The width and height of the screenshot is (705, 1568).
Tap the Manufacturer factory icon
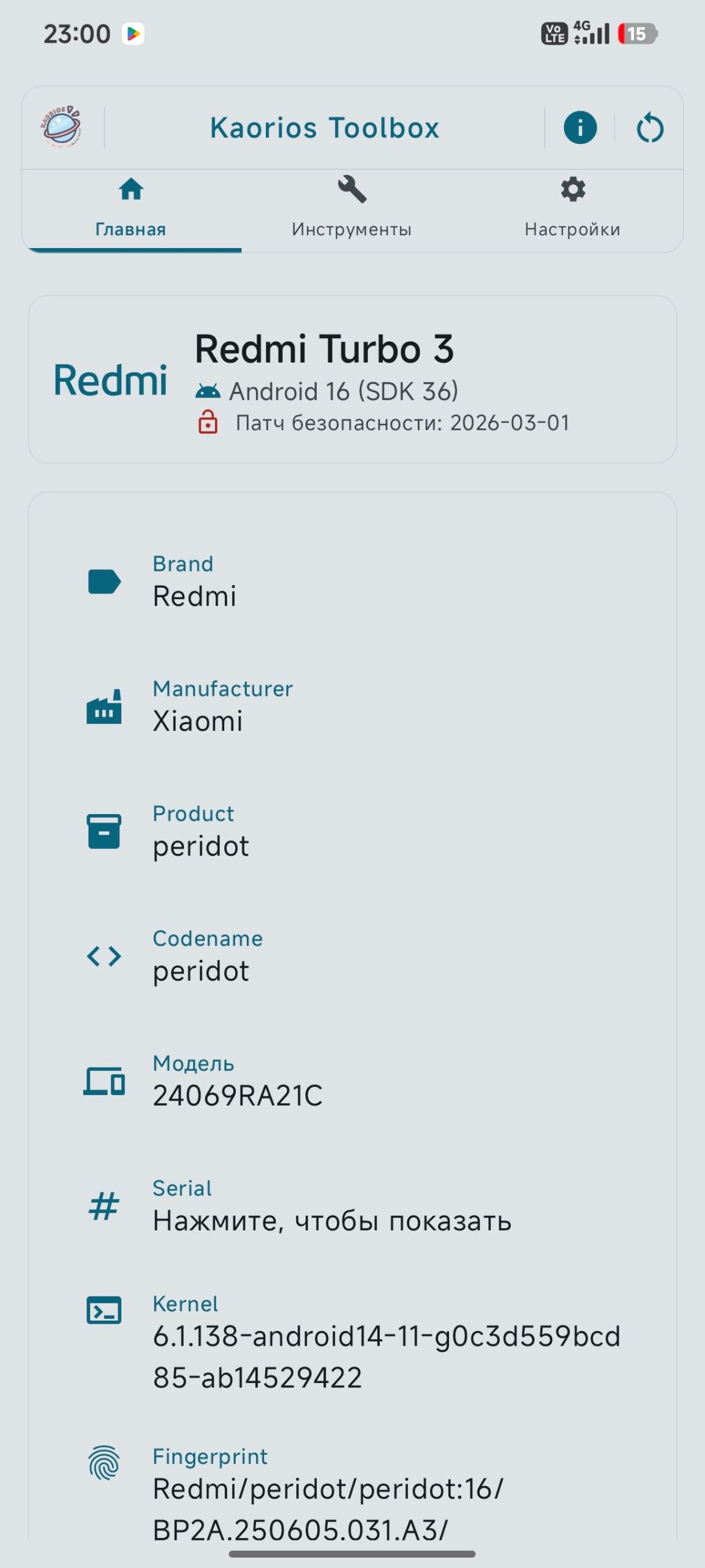click(x=104, y=707)
